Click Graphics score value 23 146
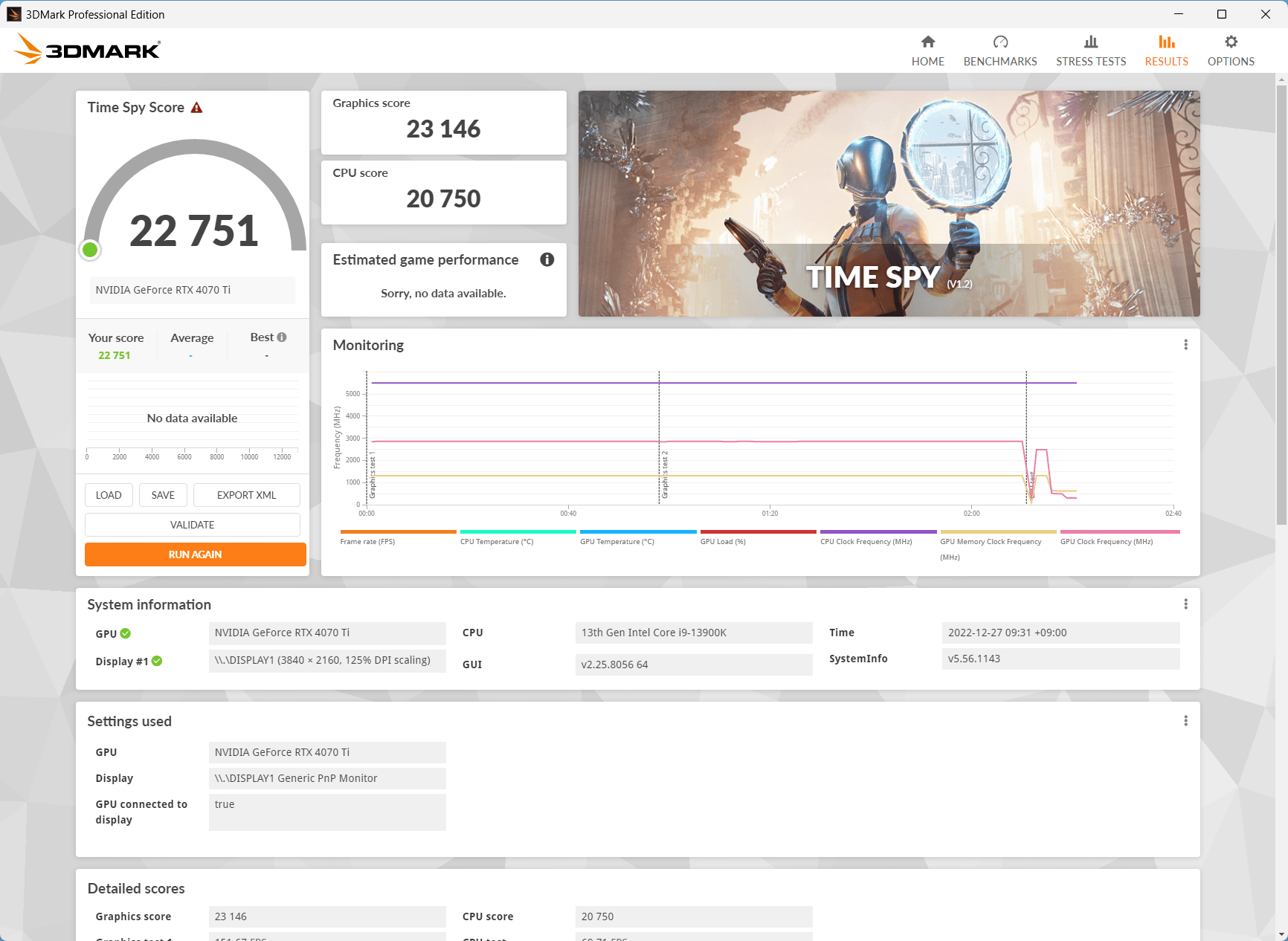 pyautogui.click(x=443, y=129)
